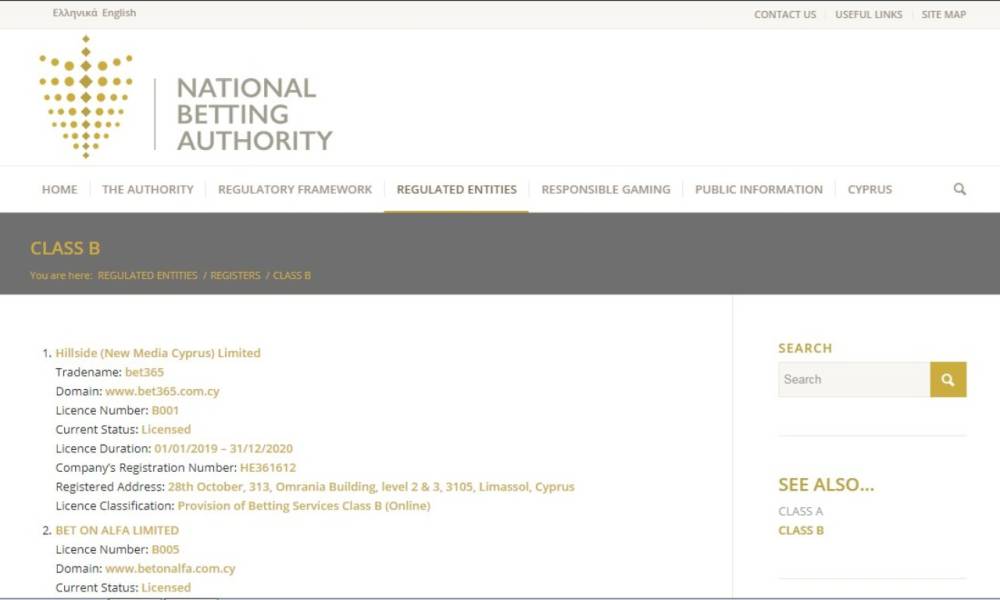This screenshot has width=1000, height=600.
Task: Switch language to Ελληνικά
Action: tap(75, 13)
